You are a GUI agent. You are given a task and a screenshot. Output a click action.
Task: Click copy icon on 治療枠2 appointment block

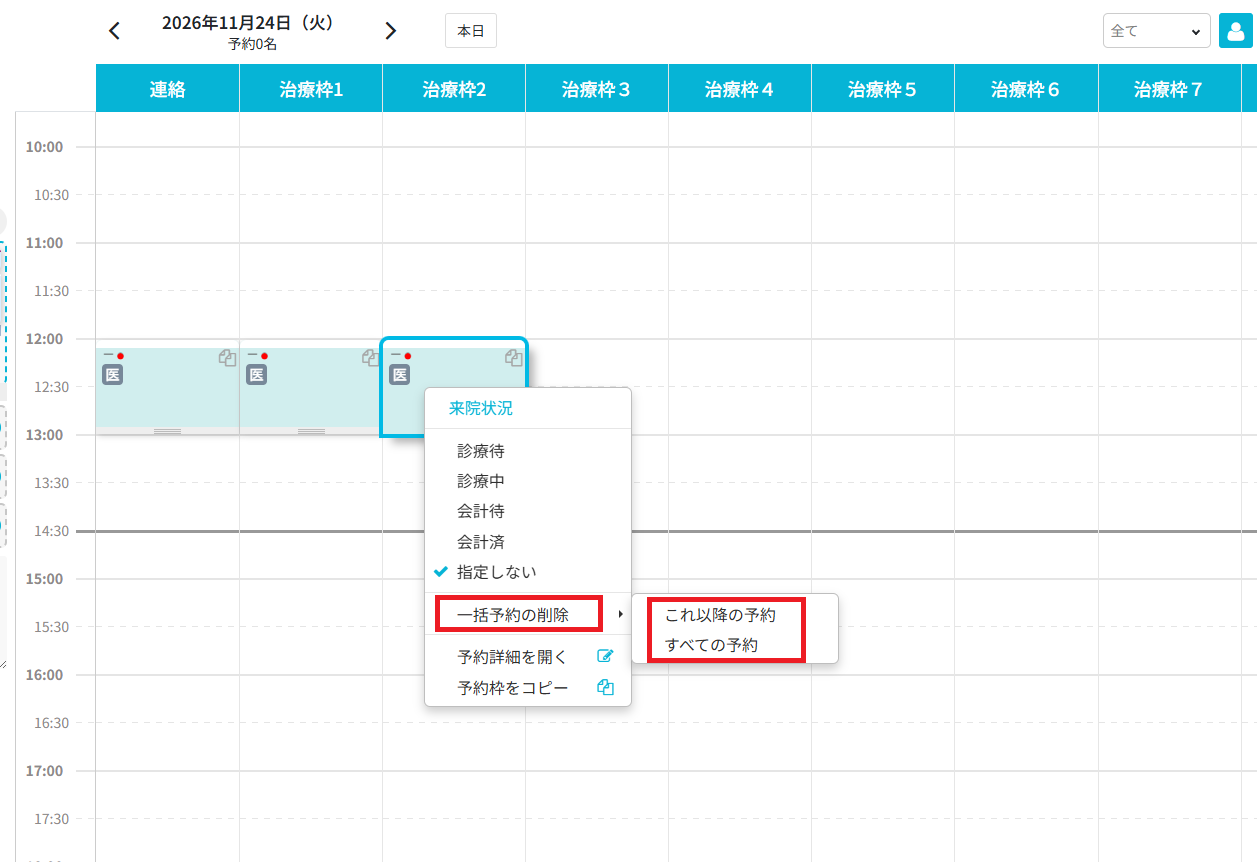tap(514, 357)
